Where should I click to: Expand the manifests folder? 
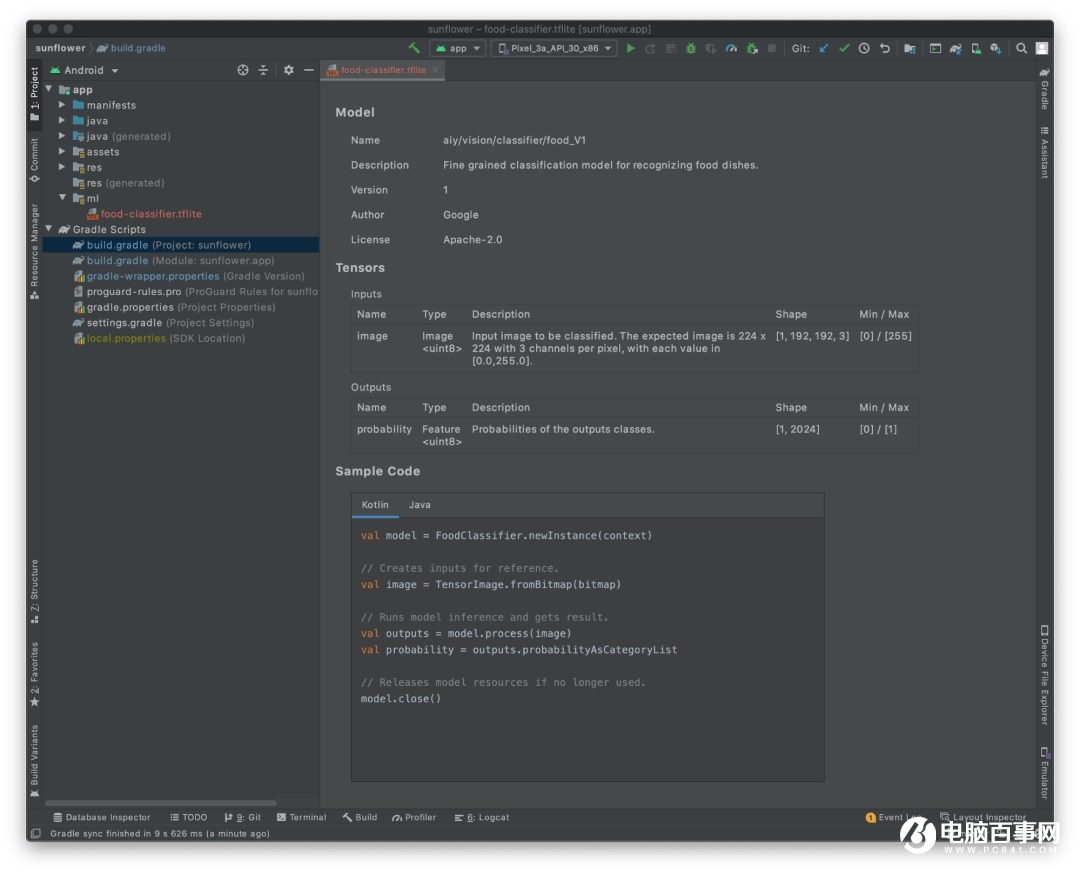[x=62, y=105]
